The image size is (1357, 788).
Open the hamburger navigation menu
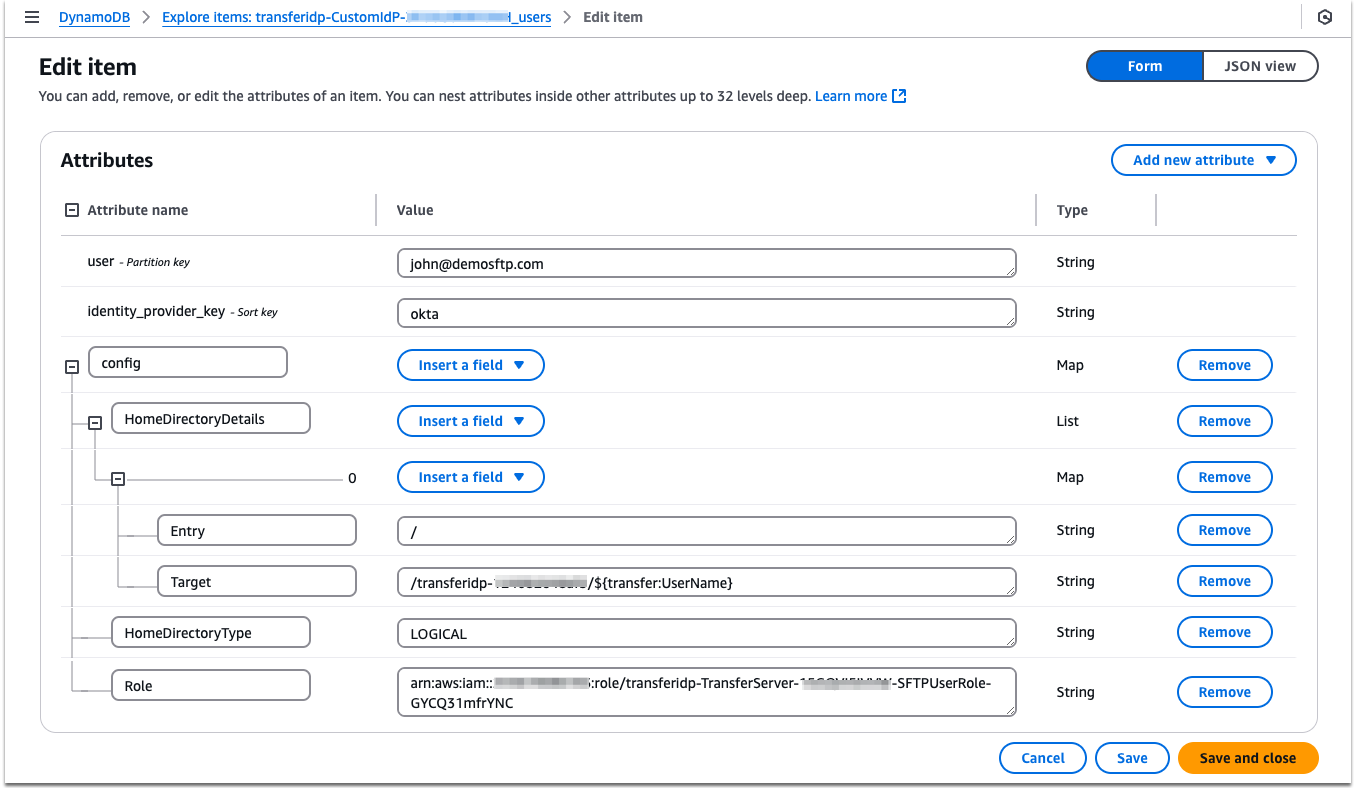point(31,16)
